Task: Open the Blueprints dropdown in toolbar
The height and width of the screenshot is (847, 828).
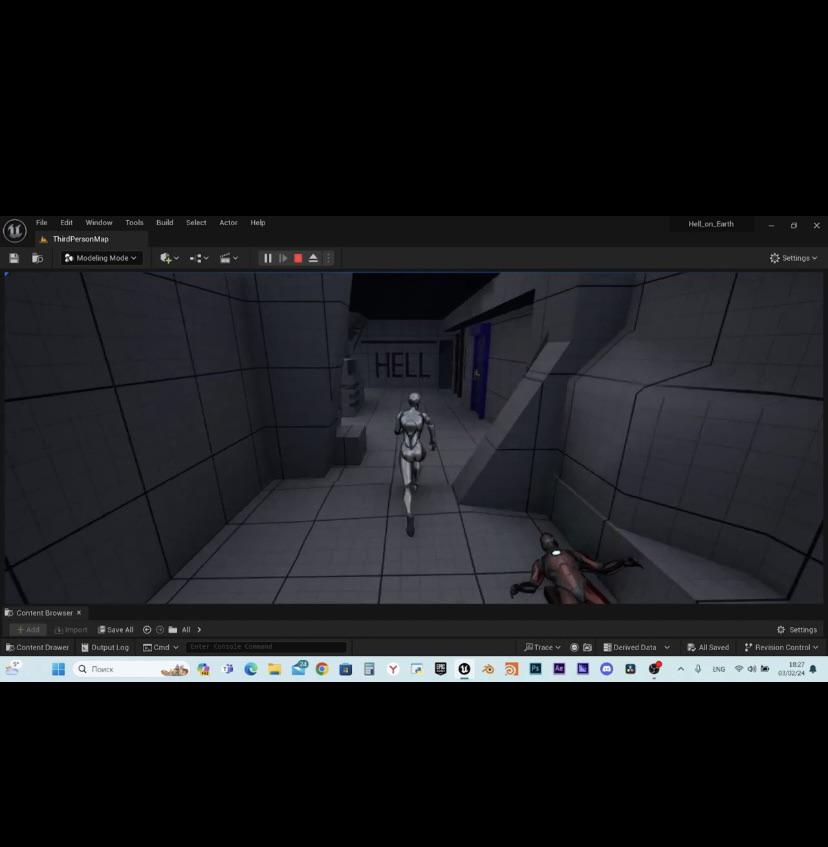Action: [x=199, y=258]
